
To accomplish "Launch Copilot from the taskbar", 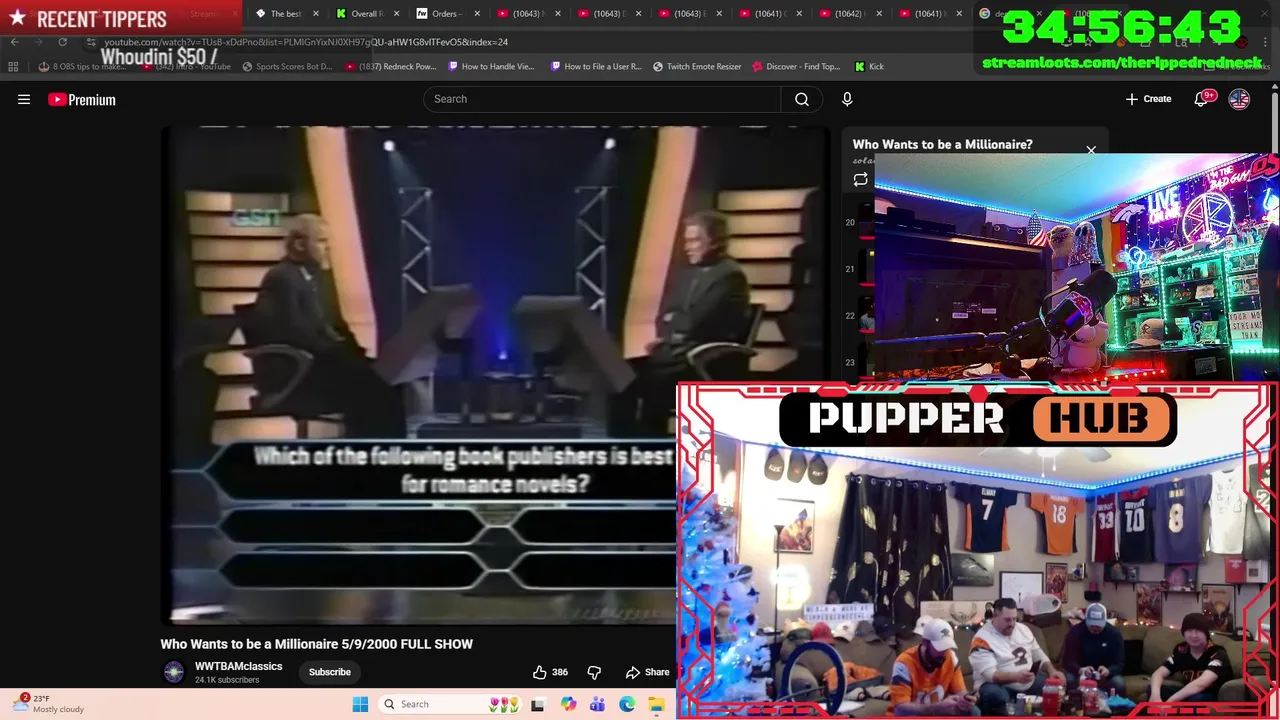I will pos(568,704).
